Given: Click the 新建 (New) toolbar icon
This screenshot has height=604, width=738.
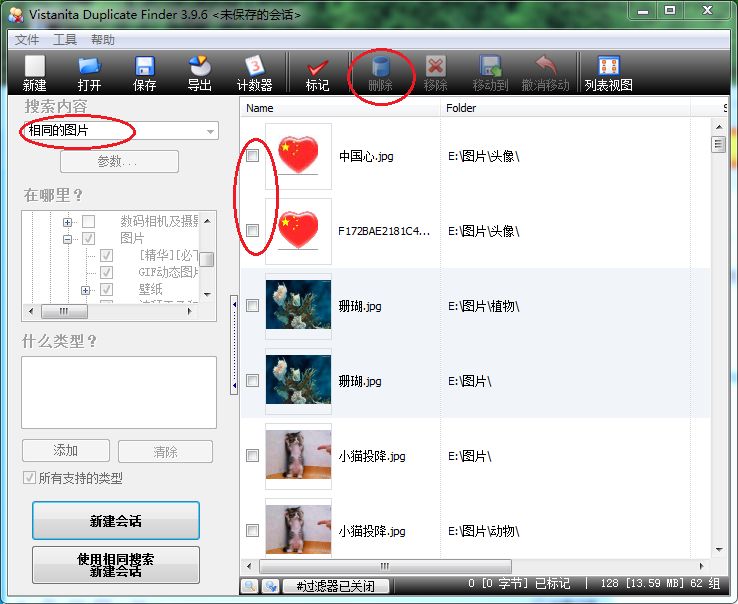Looking at the screenshot, I should [34, 73].
